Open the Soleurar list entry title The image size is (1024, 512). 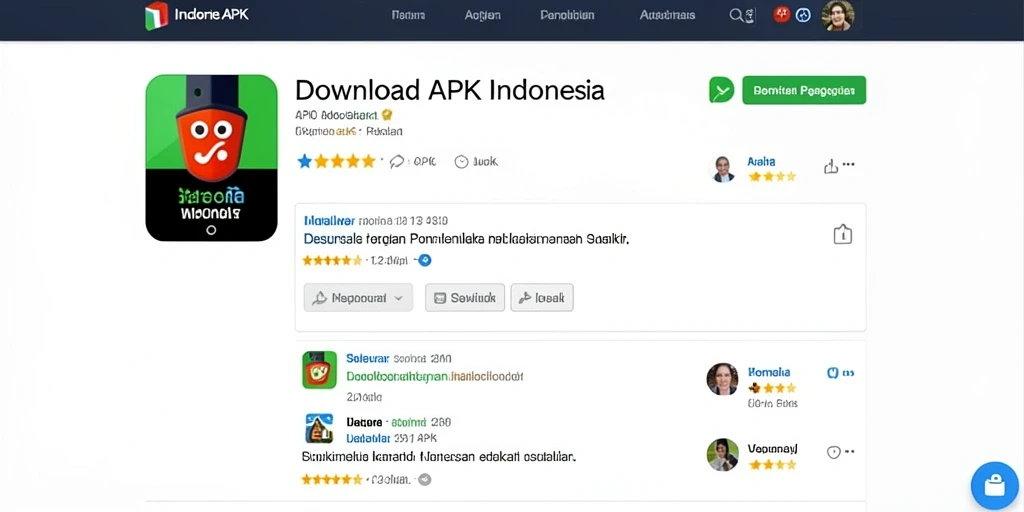pyautogui.click(x=368, y=359)
